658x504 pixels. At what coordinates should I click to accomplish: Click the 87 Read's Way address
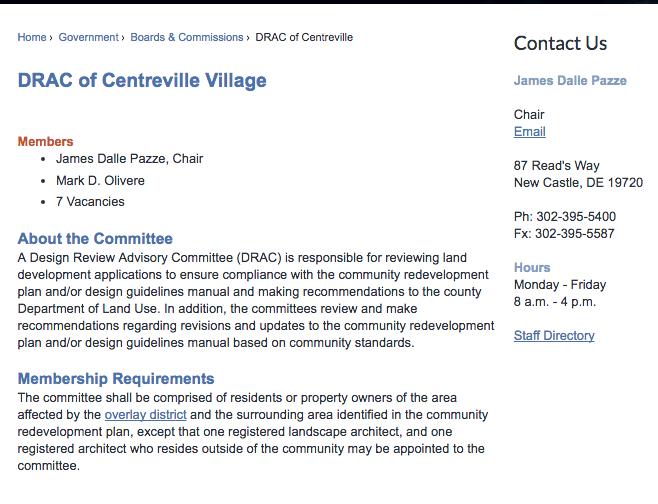[x=556, y=166]
